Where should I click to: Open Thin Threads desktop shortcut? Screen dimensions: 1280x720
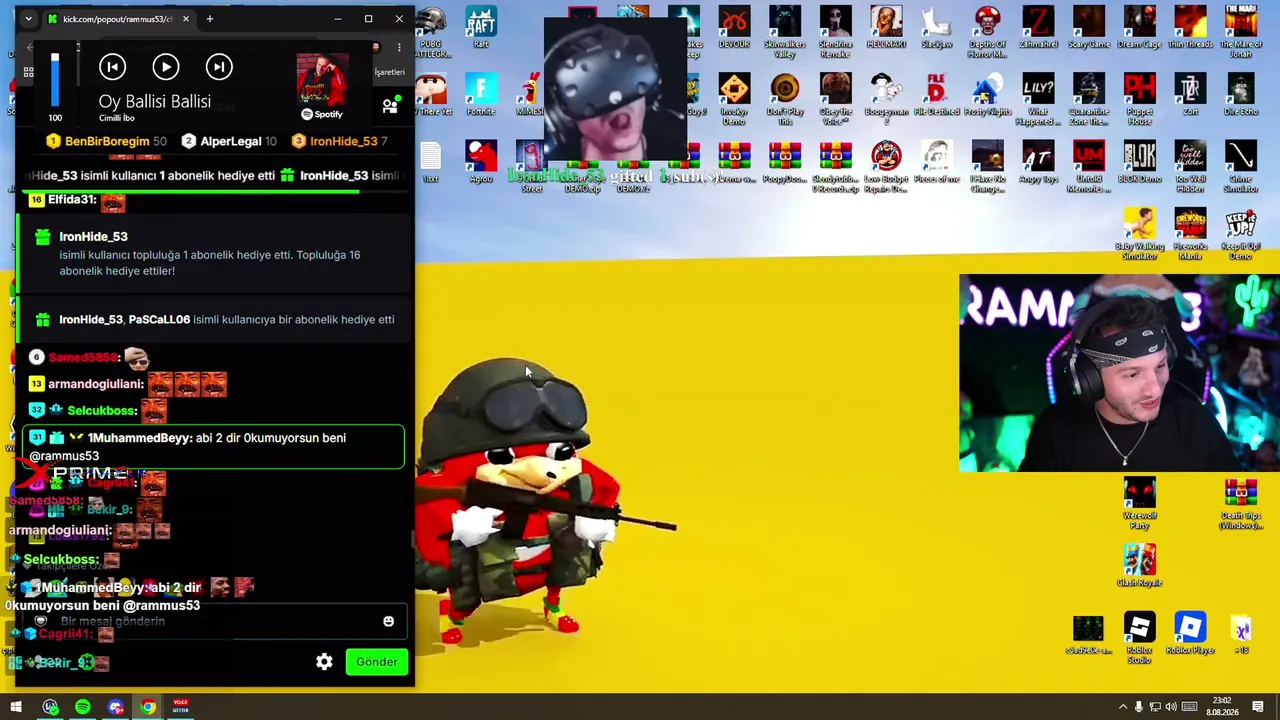1190,27
